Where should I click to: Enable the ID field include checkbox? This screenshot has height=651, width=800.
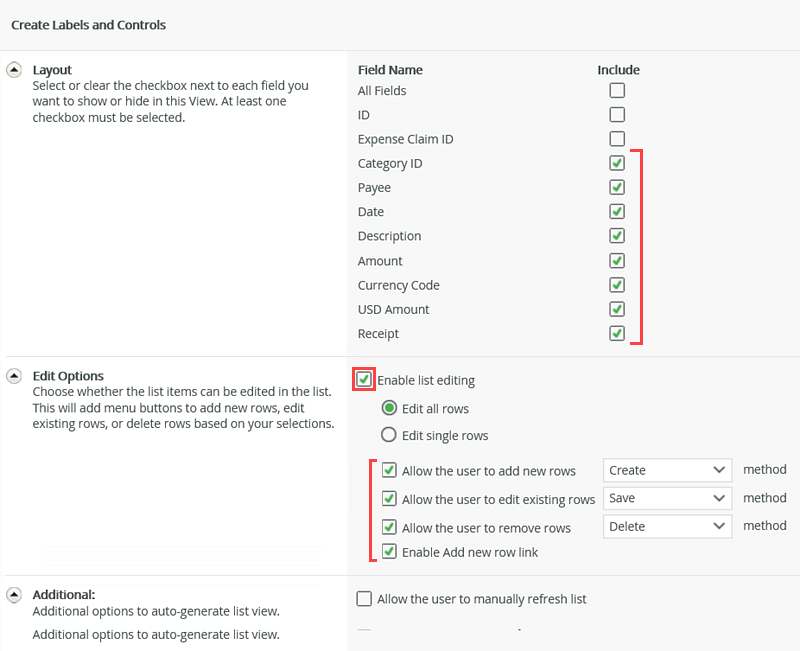[617, 114]
